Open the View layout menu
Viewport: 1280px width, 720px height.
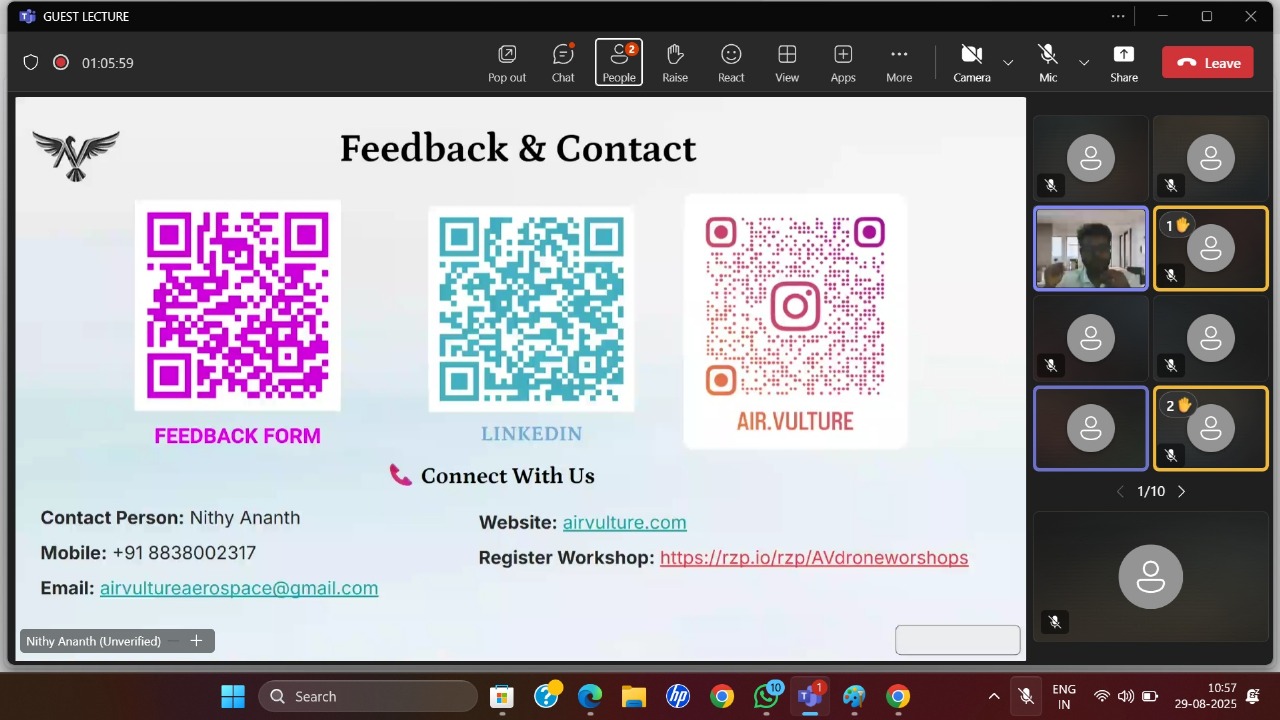click(787, 62)
